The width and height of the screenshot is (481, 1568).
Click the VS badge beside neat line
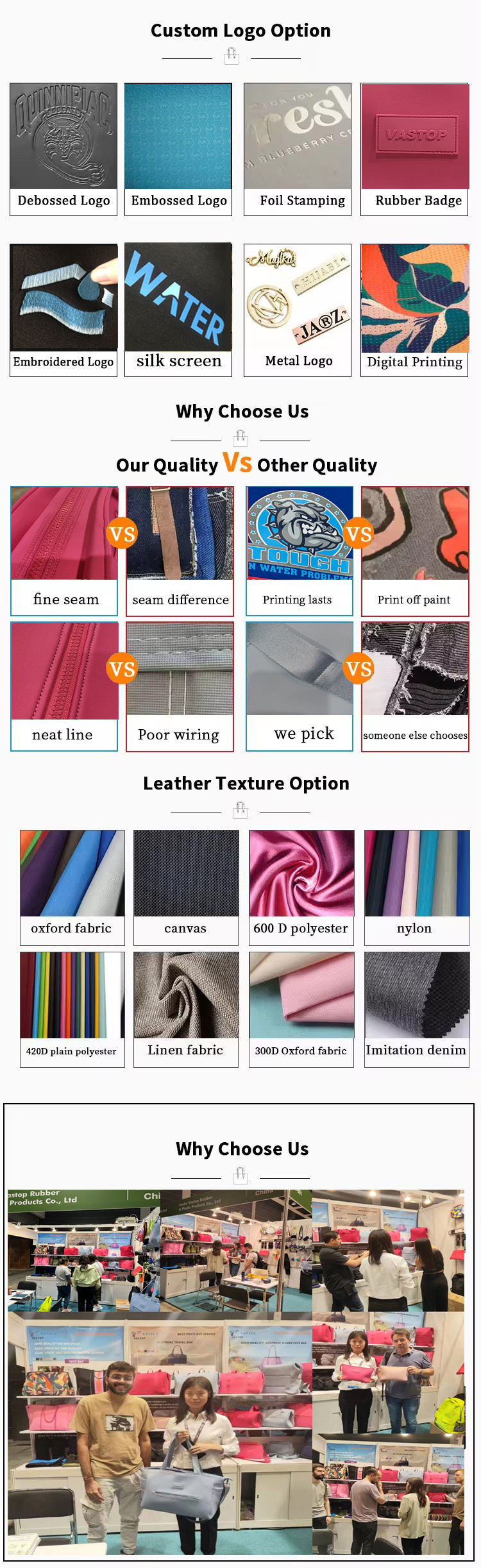coord(122,669)
